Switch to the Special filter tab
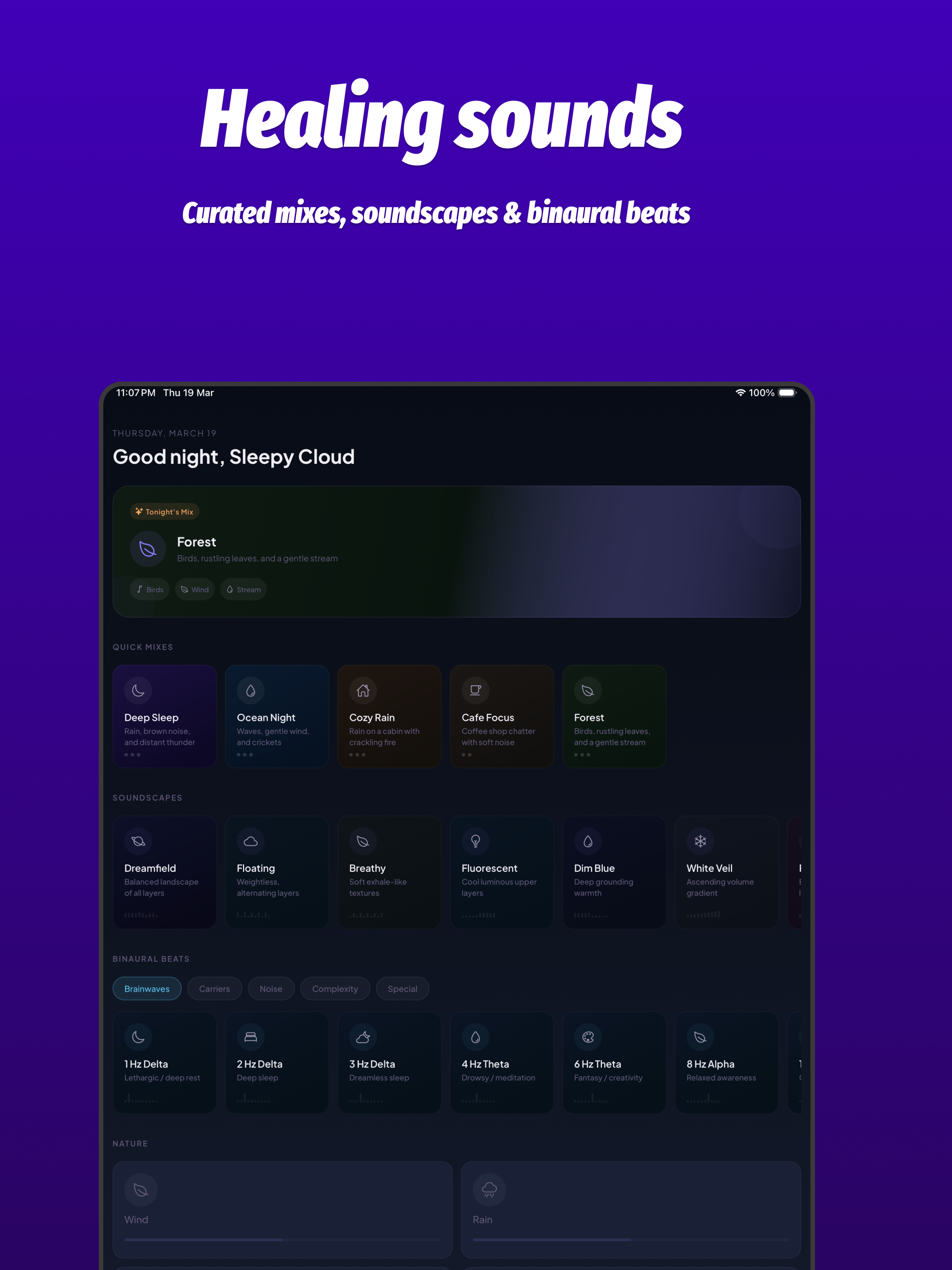Viewport: 952px width, 1270px height. 402,988
